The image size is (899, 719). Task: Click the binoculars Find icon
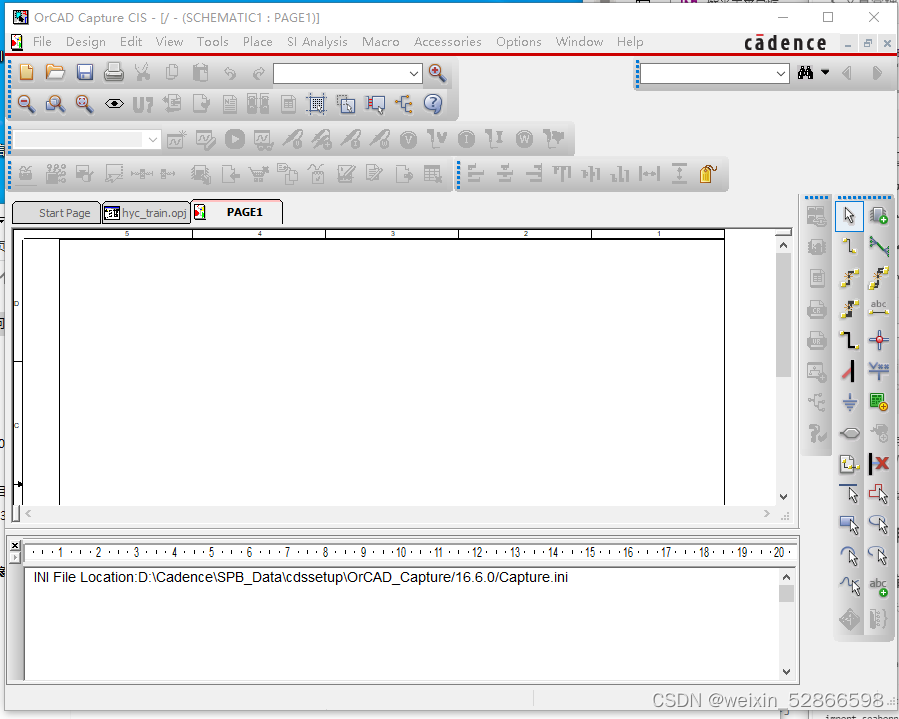(x=805, y=73)
